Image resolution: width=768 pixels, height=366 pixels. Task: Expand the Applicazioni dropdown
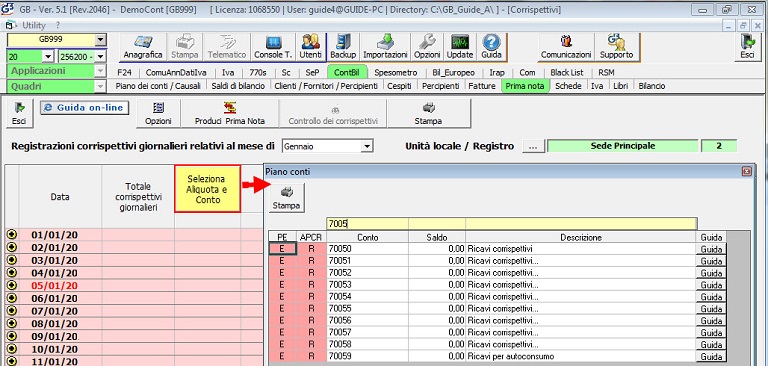tap(100, 71)
